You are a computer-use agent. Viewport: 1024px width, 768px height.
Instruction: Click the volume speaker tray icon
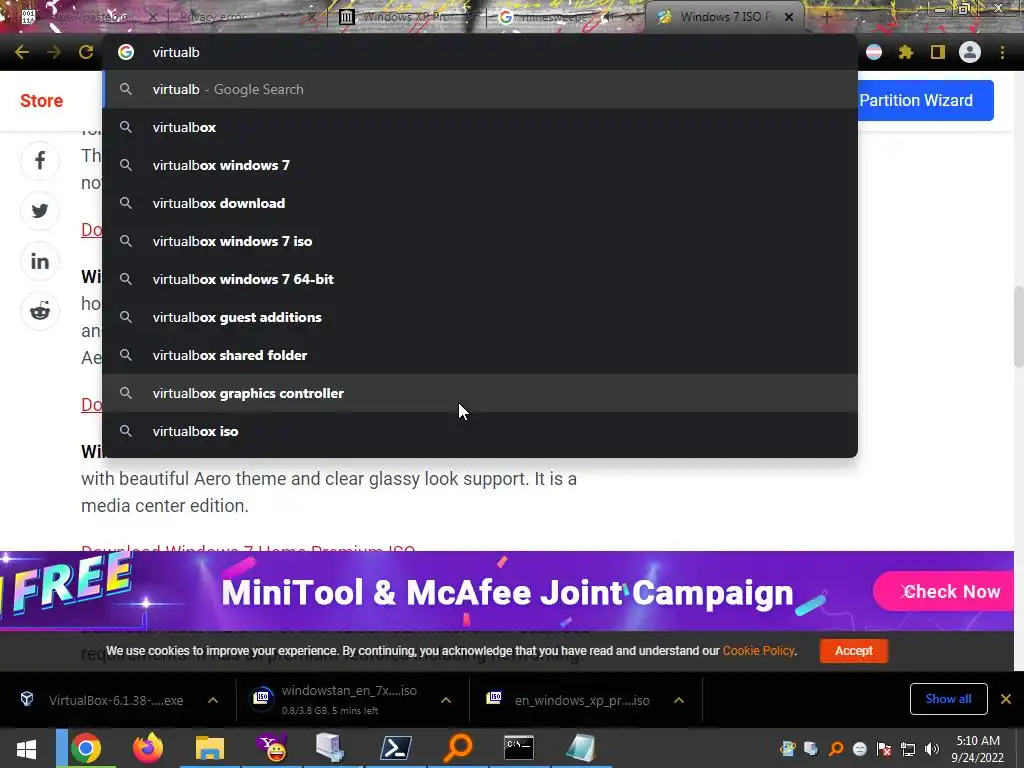(x=932, y=749)
